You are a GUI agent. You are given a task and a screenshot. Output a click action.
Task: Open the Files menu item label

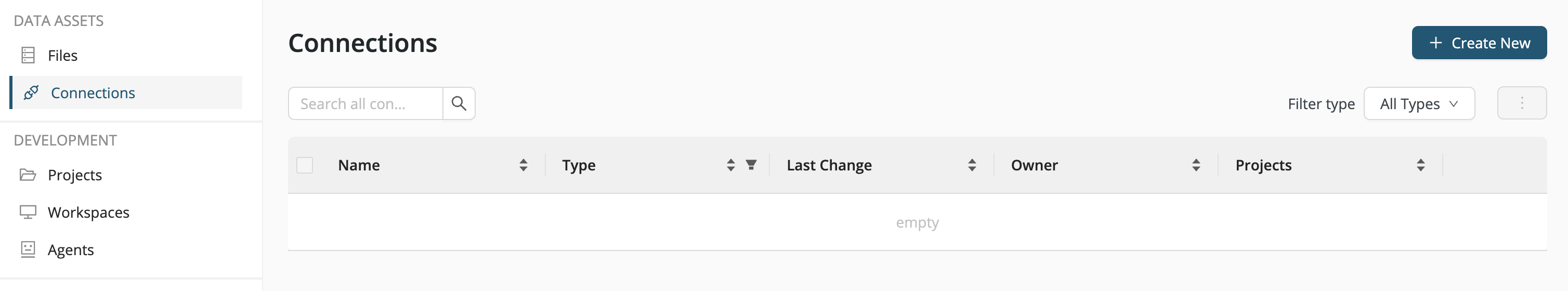coord(63,56)
